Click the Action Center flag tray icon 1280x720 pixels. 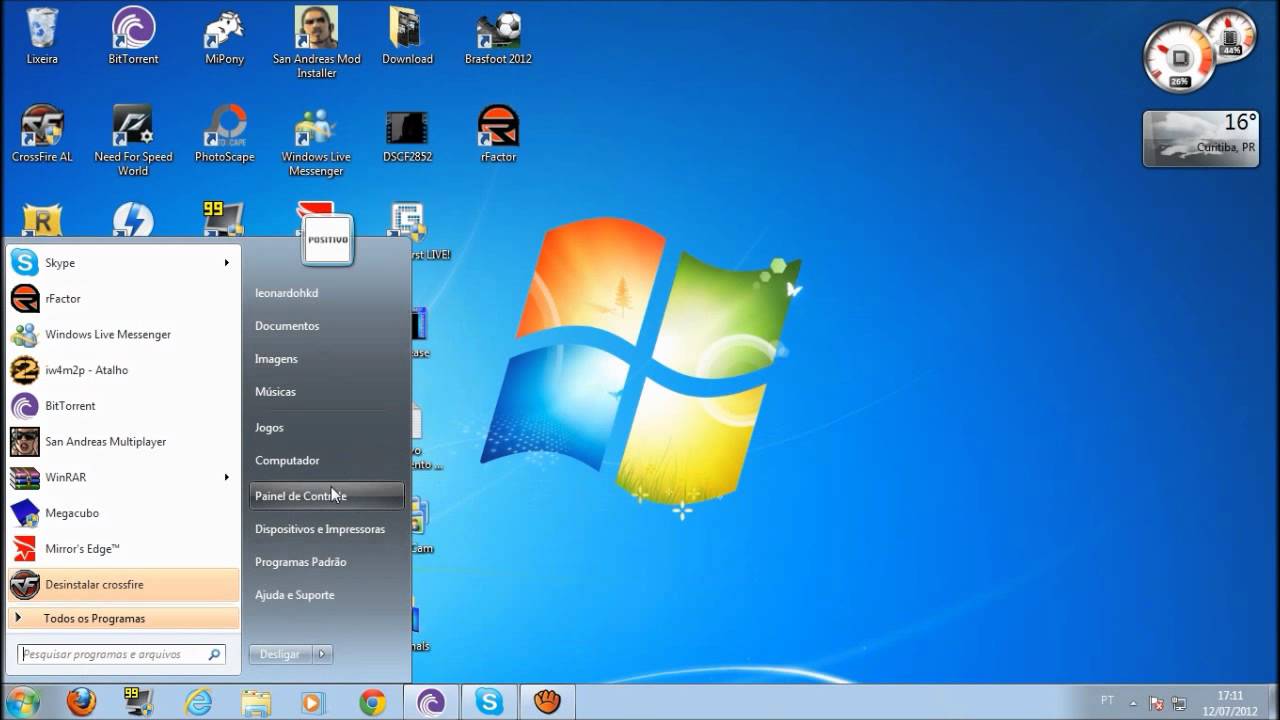tap(1156, 703)
